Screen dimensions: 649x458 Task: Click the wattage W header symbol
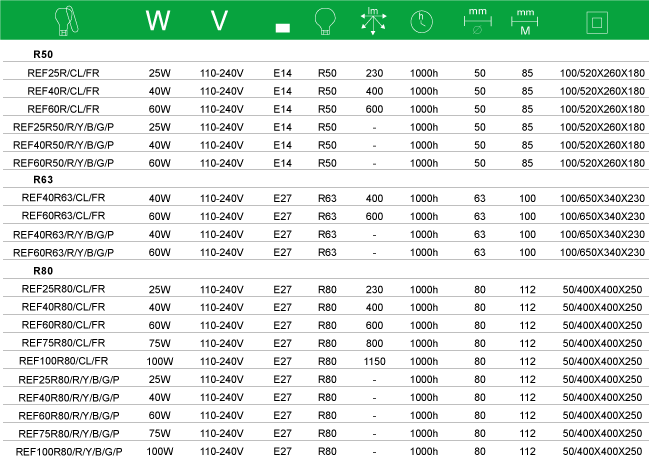point(158,21)
